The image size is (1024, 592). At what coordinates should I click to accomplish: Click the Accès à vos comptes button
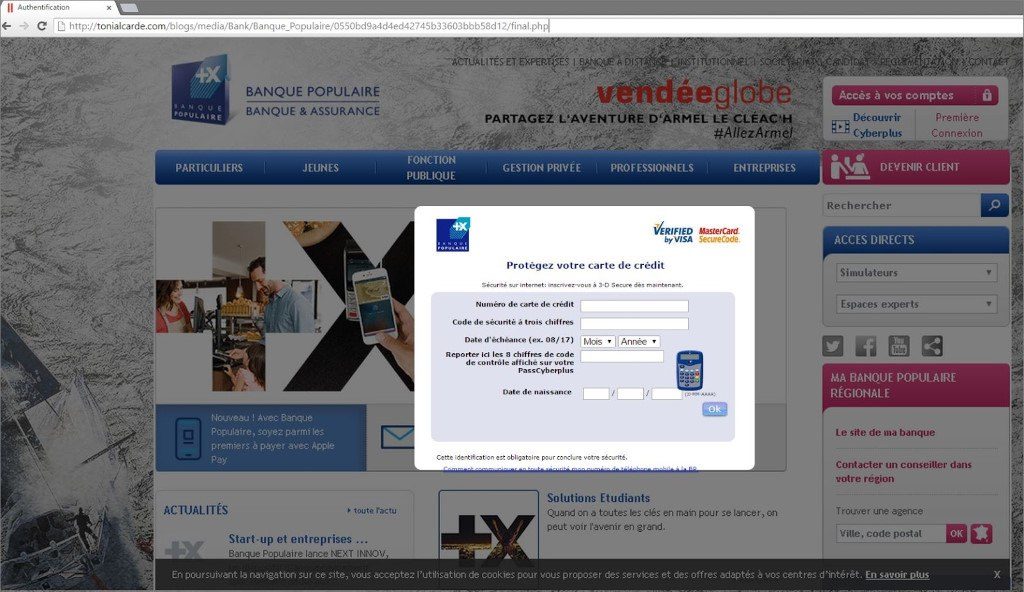915,95
